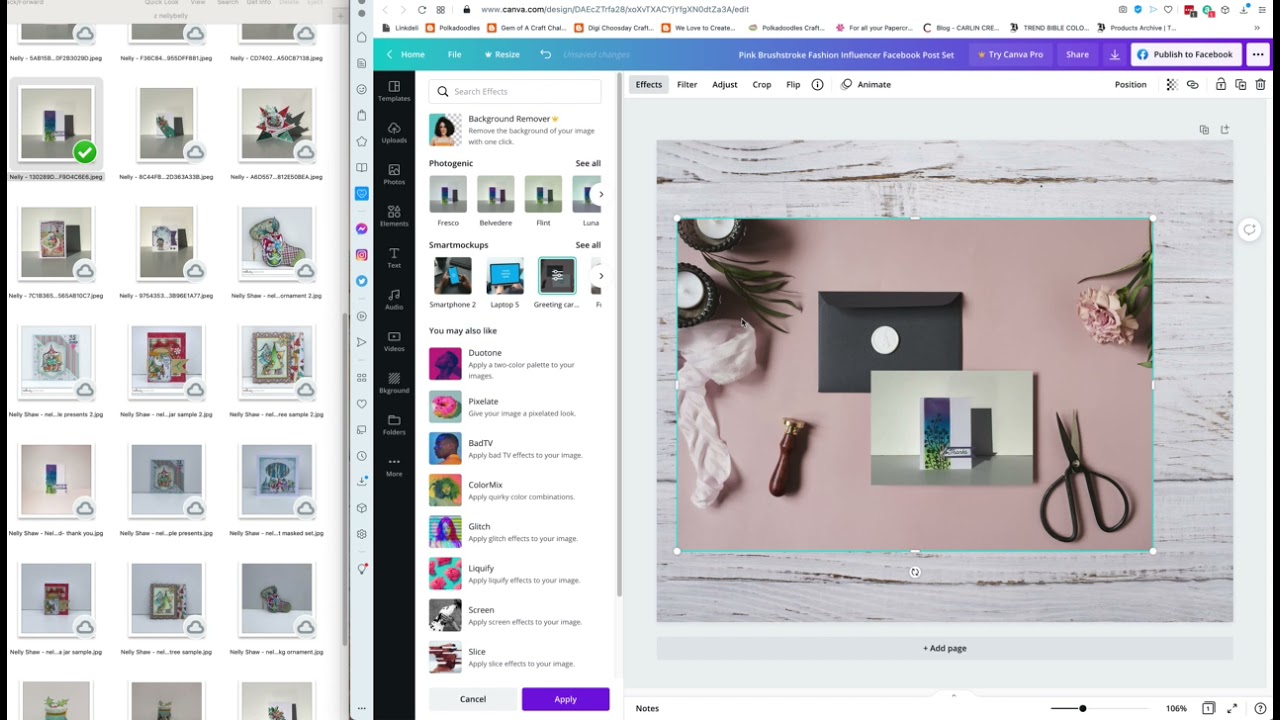Open the page grid view icon
The width and height of the screenshot is (1280, 720).
(1208, 708)
